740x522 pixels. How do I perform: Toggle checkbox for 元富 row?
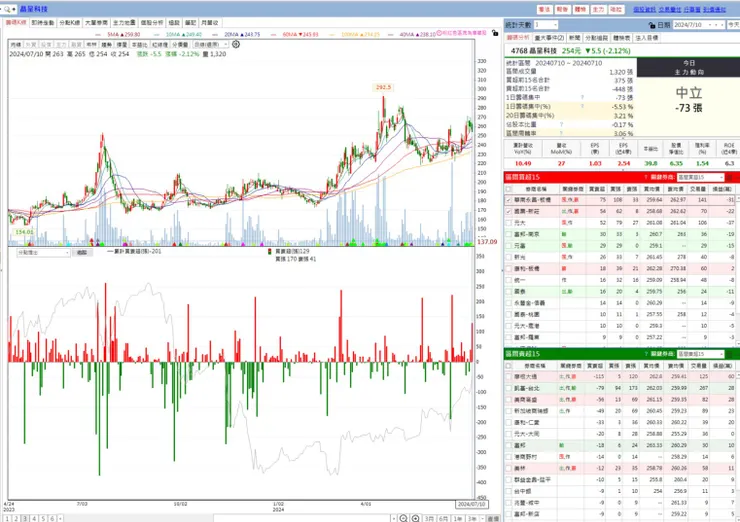pos(509,245)
